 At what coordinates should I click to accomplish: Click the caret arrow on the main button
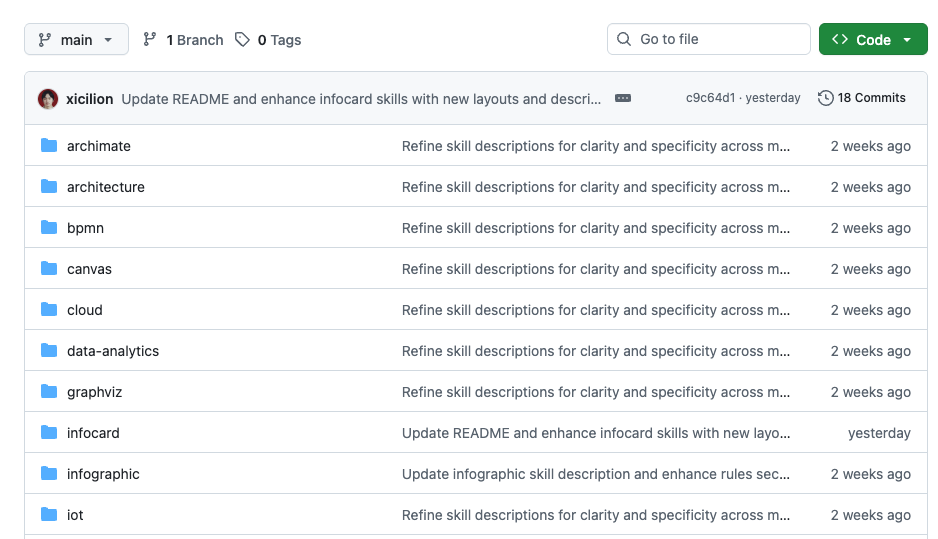pyautogui.click(x=108, y=40)
